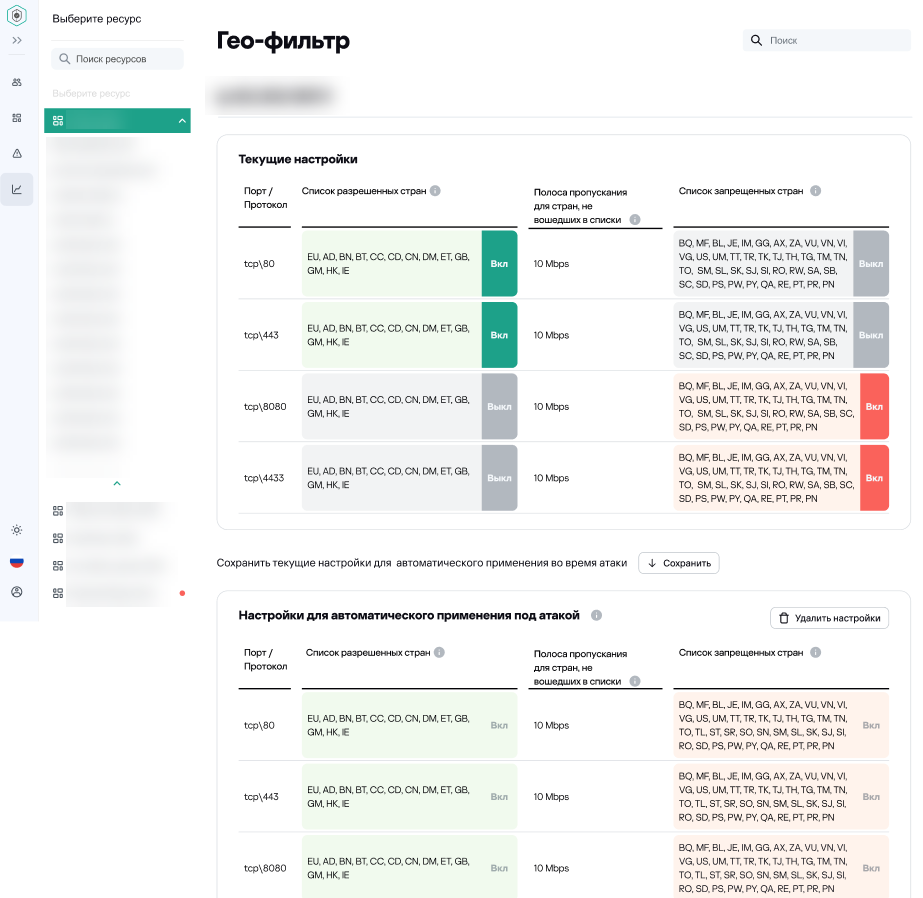Open the chart analytics icon in sidebar
The image size is (923, 898).
[17, 189]
